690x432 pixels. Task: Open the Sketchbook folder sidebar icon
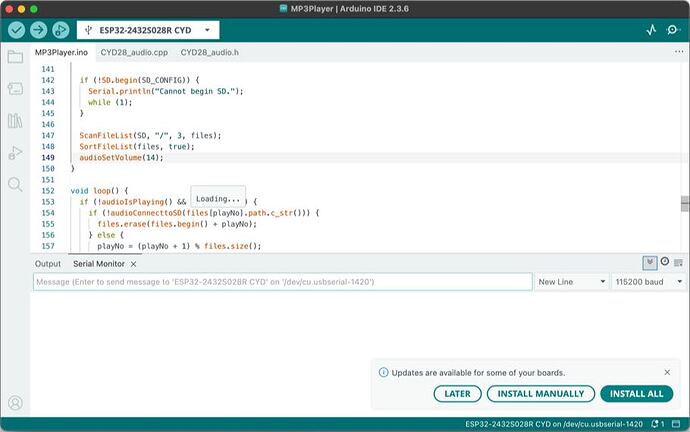(x=15, y=57)
